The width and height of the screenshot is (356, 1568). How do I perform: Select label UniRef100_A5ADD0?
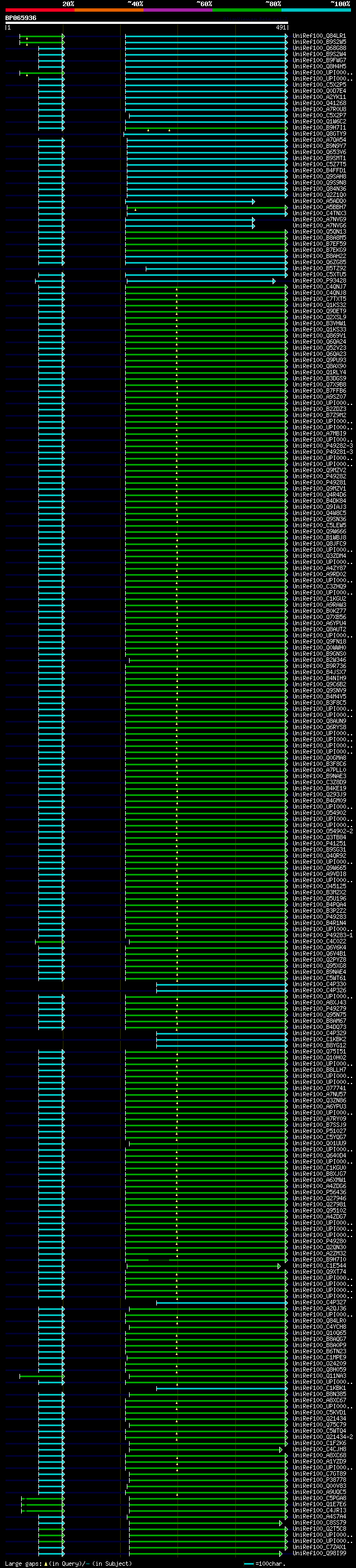coord(319,201)
